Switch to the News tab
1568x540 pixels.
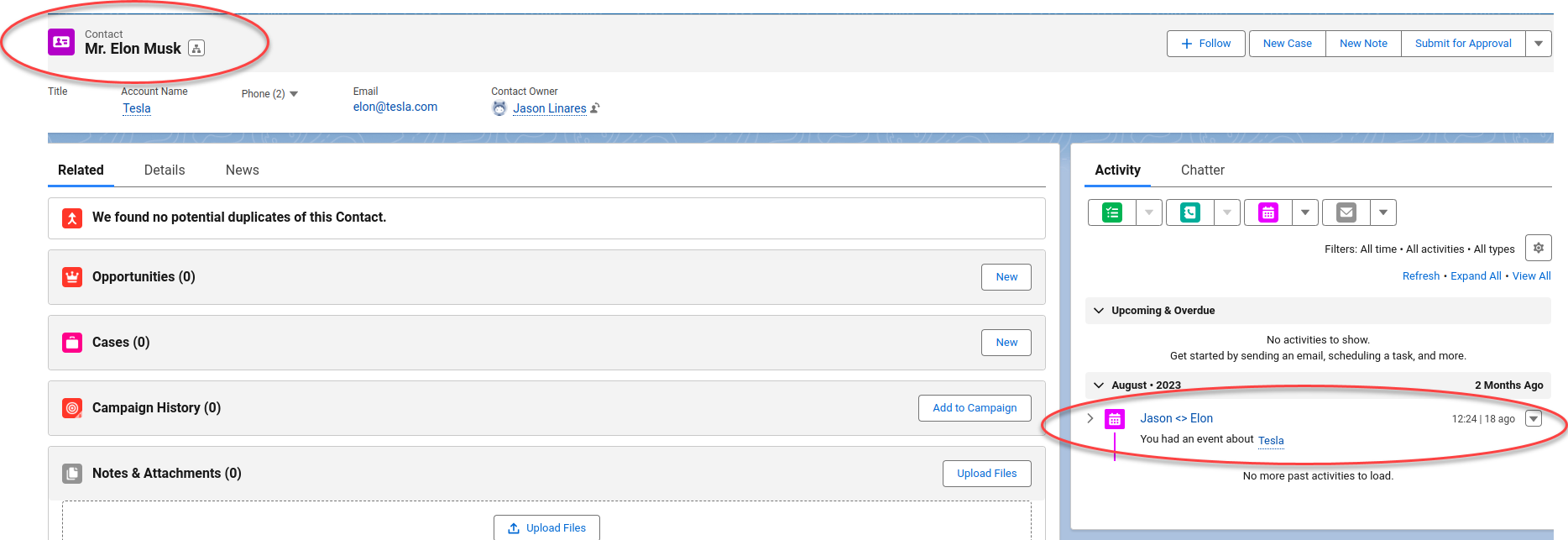[x=243, y=170]
